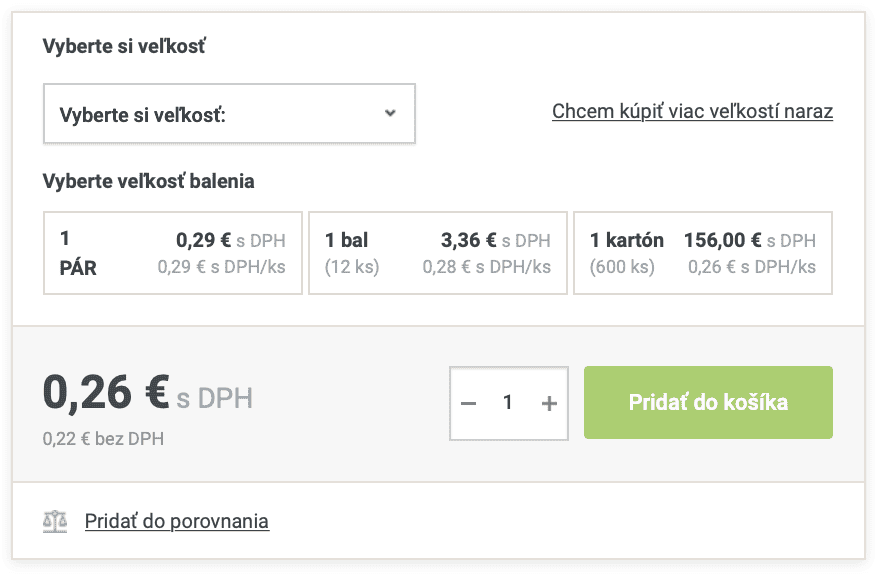
Task: Click the scales compare icon
Action: [x=55, y=521]
